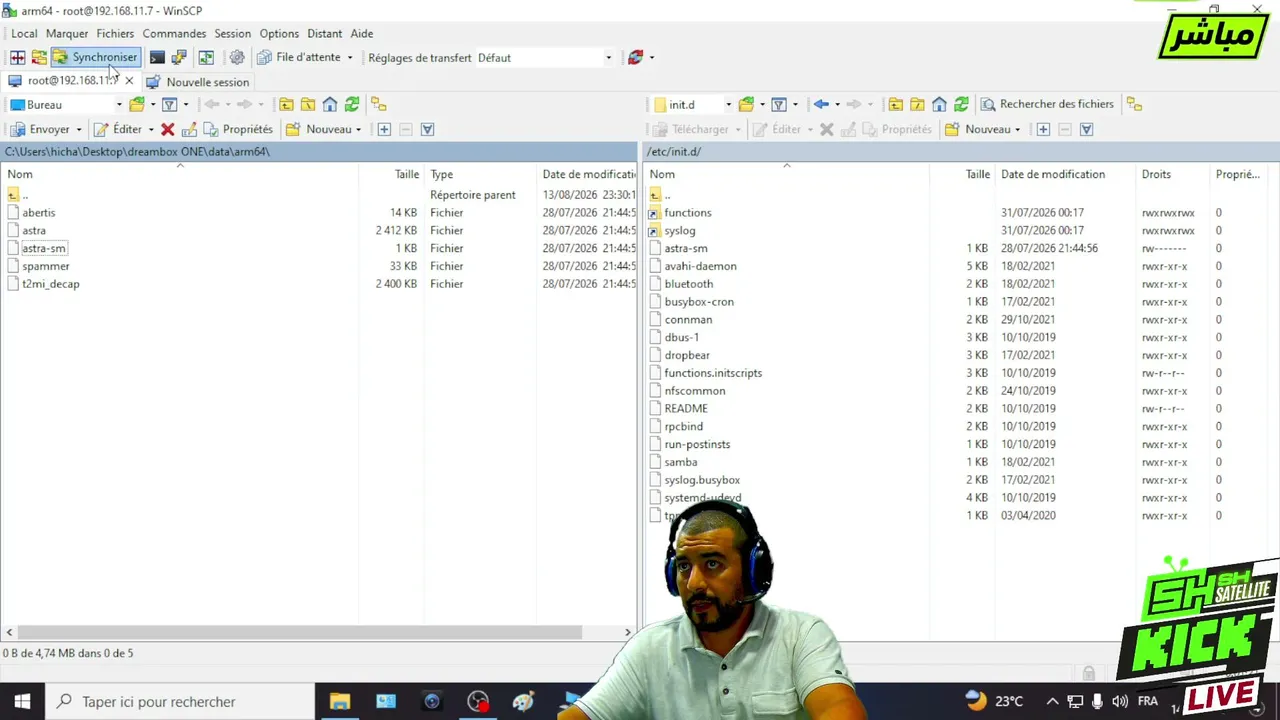Screen dimensions: 1280x720
Task: Refresh the local panel
Action: (x=352, y=104)
